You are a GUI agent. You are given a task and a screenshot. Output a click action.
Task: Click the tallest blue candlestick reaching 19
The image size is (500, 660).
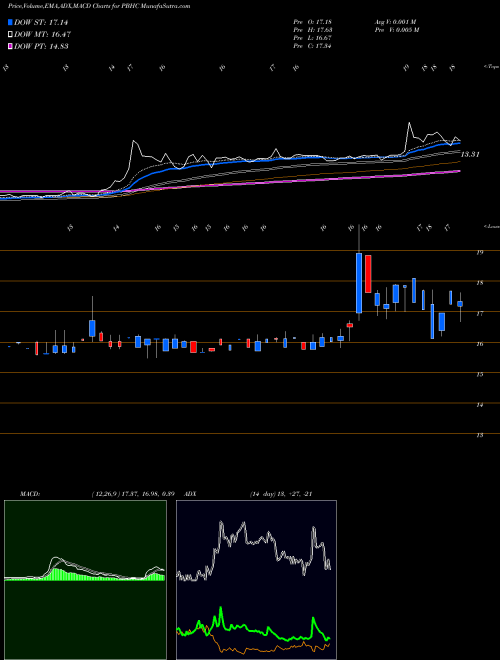click(x=359, y=283)
